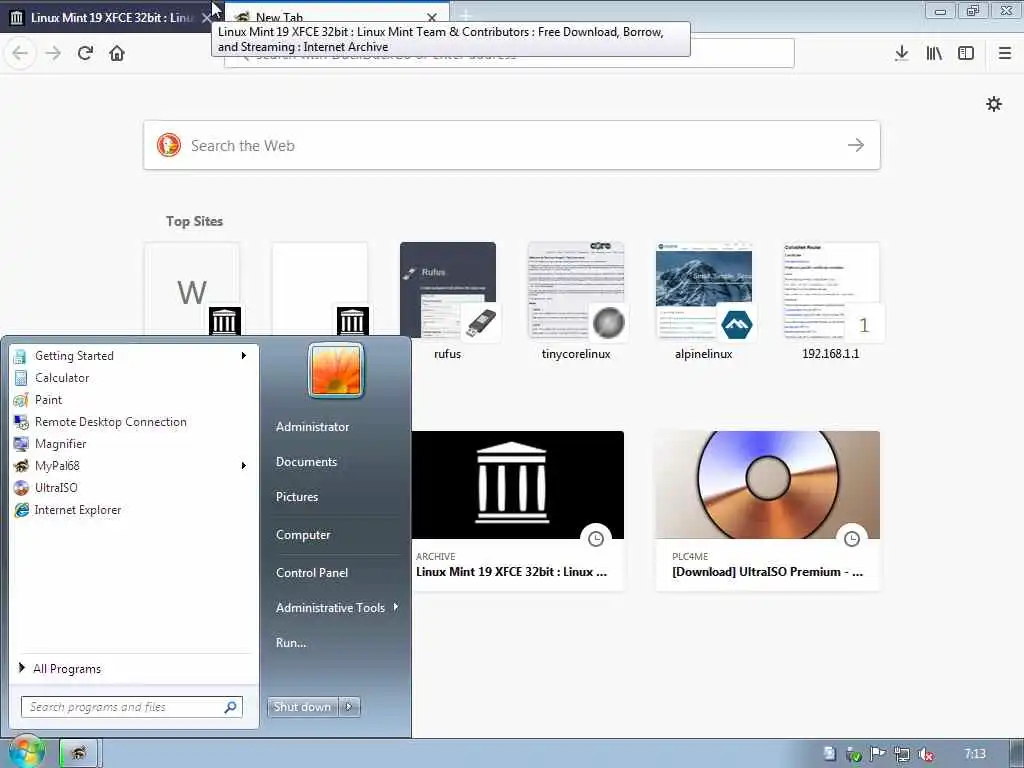Open Linux Mint 19 XFCE archive highlight card
Viewport: 1024px width, 768px height.
tap(517, 511)
